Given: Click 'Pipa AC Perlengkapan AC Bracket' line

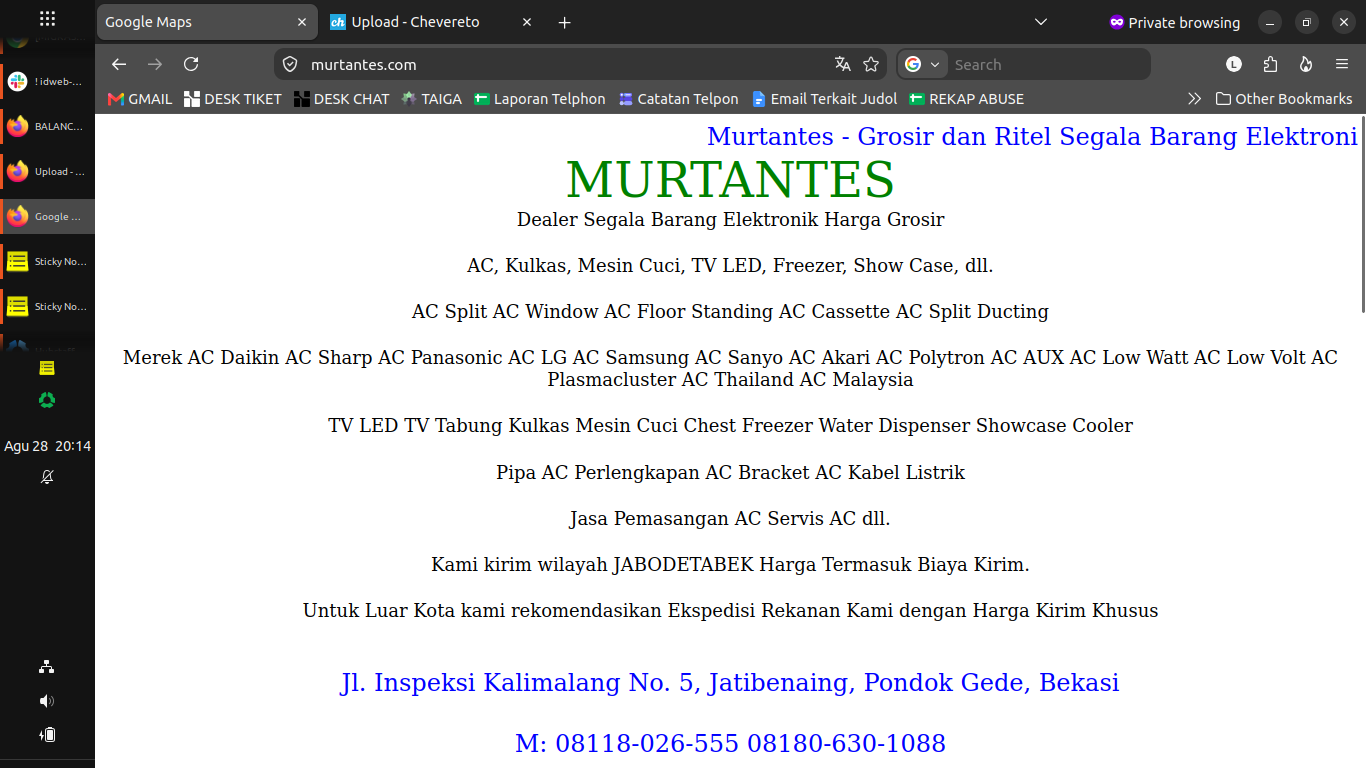Looking at the screenshot, I should click(x=730, y=473).
